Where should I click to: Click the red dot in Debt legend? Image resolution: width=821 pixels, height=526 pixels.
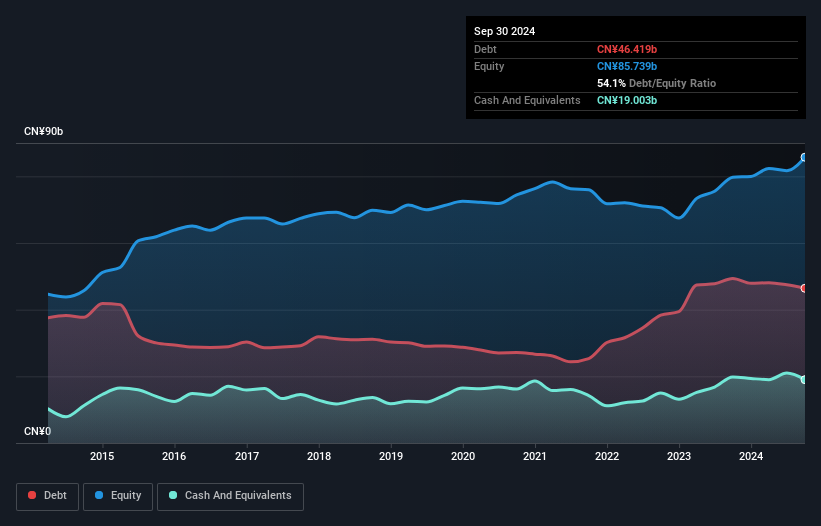(32, 495)
